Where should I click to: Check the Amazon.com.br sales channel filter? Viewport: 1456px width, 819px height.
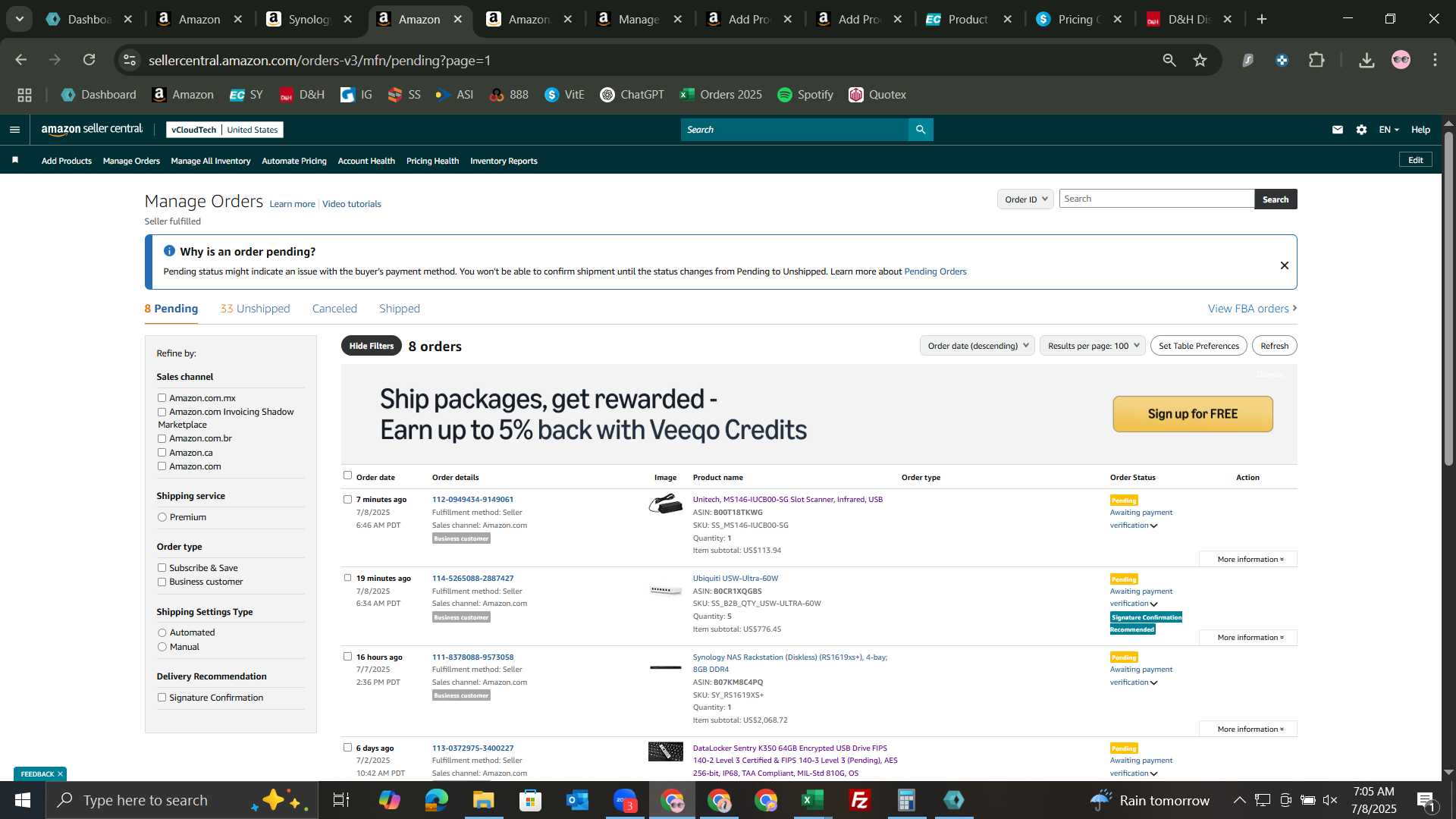(x=162, y=438)
